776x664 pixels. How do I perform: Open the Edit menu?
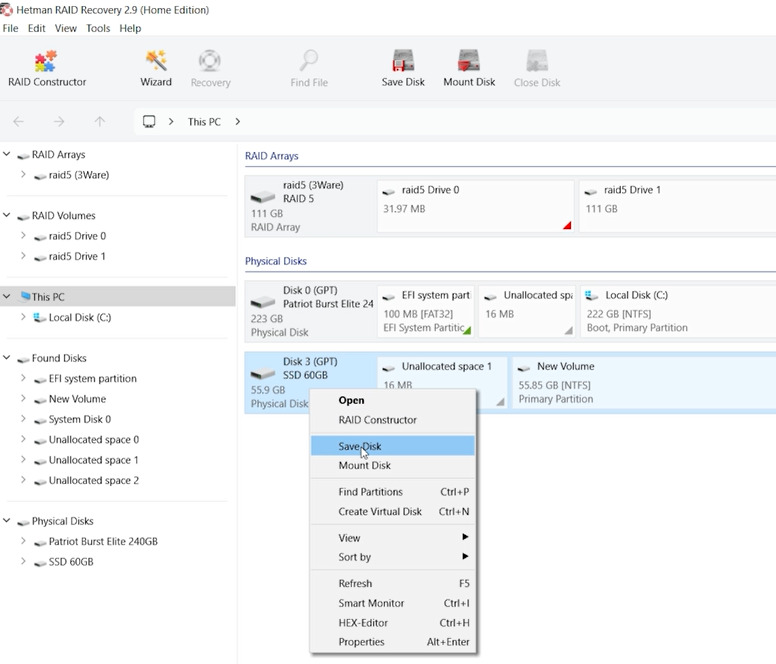[x=37, y=28]
